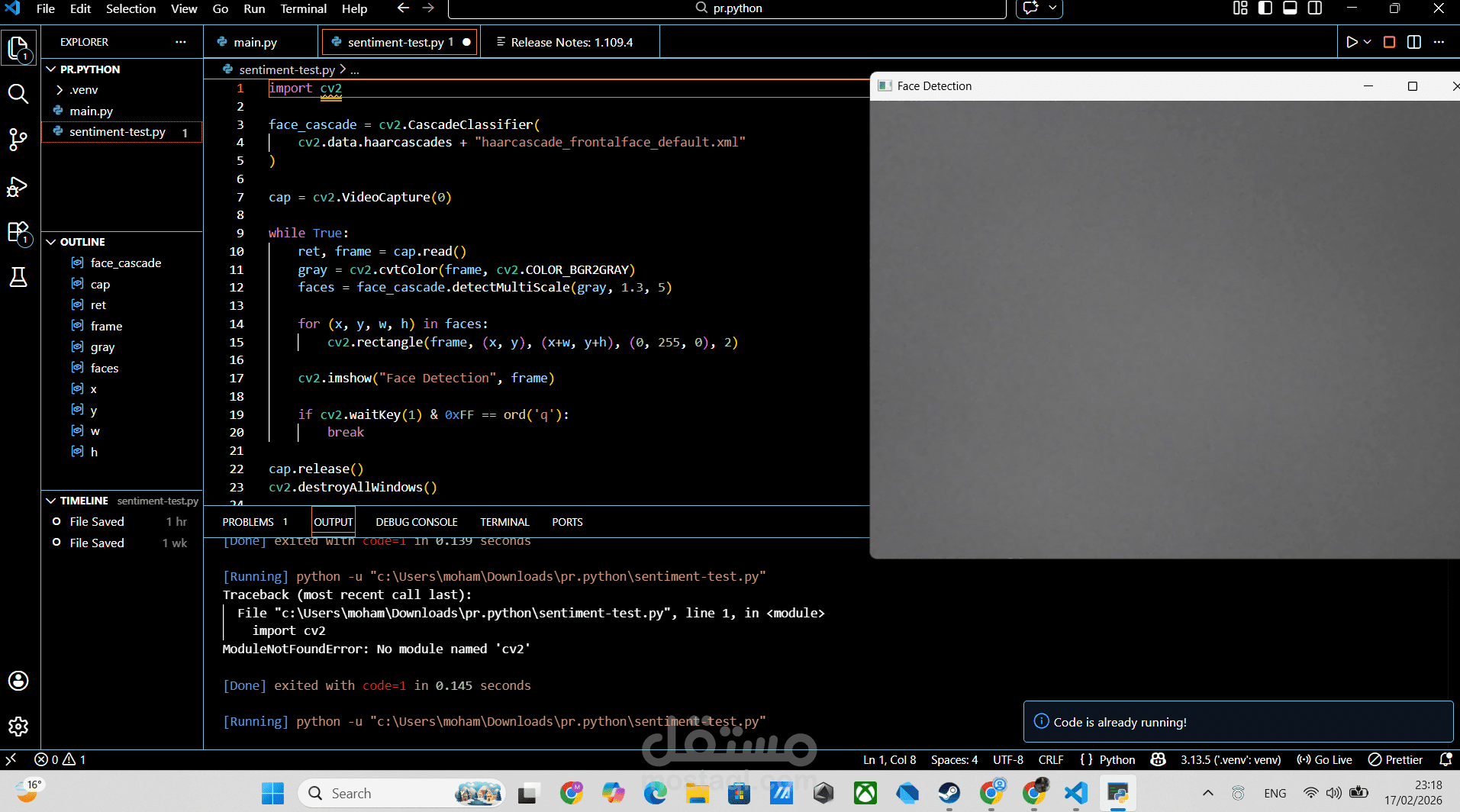Click the 'Code is already running!' notification
Screen dimensions: 1460x812
click(1238, 721)
